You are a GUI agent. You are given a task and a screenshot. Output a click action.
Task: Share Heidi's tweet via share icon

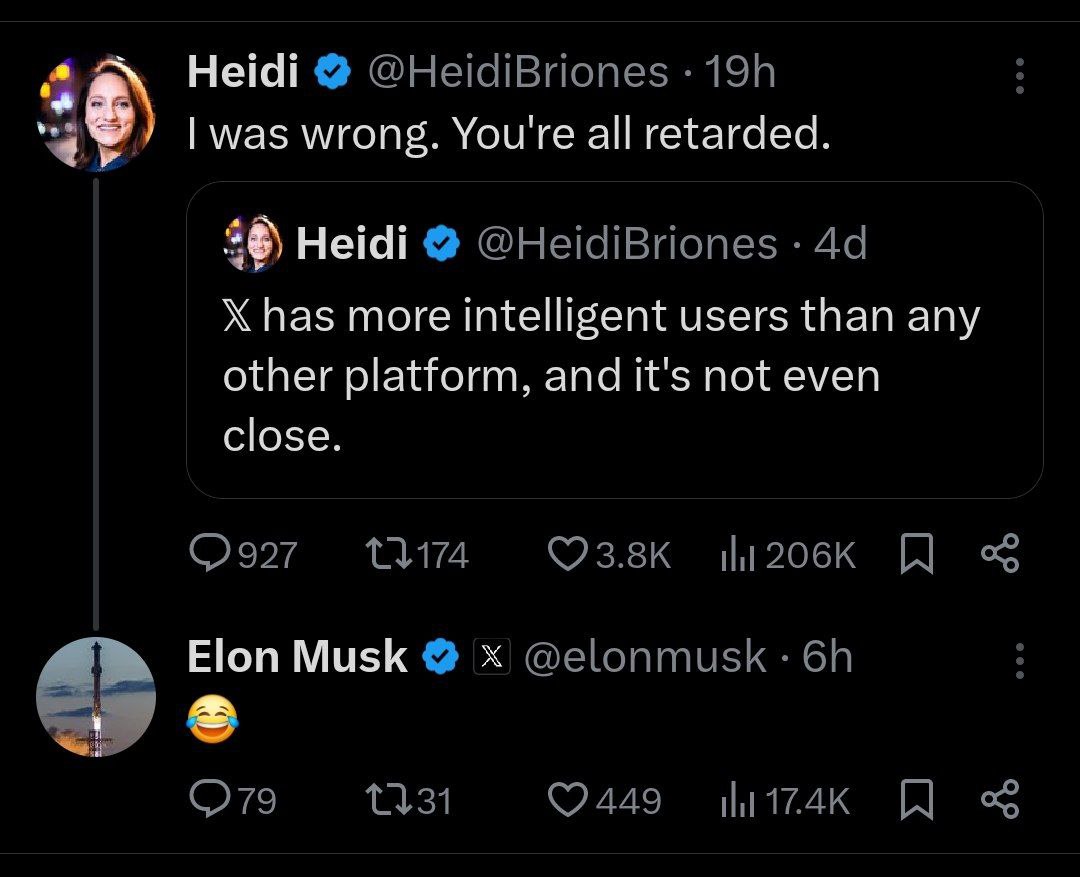pos(1000,554)
